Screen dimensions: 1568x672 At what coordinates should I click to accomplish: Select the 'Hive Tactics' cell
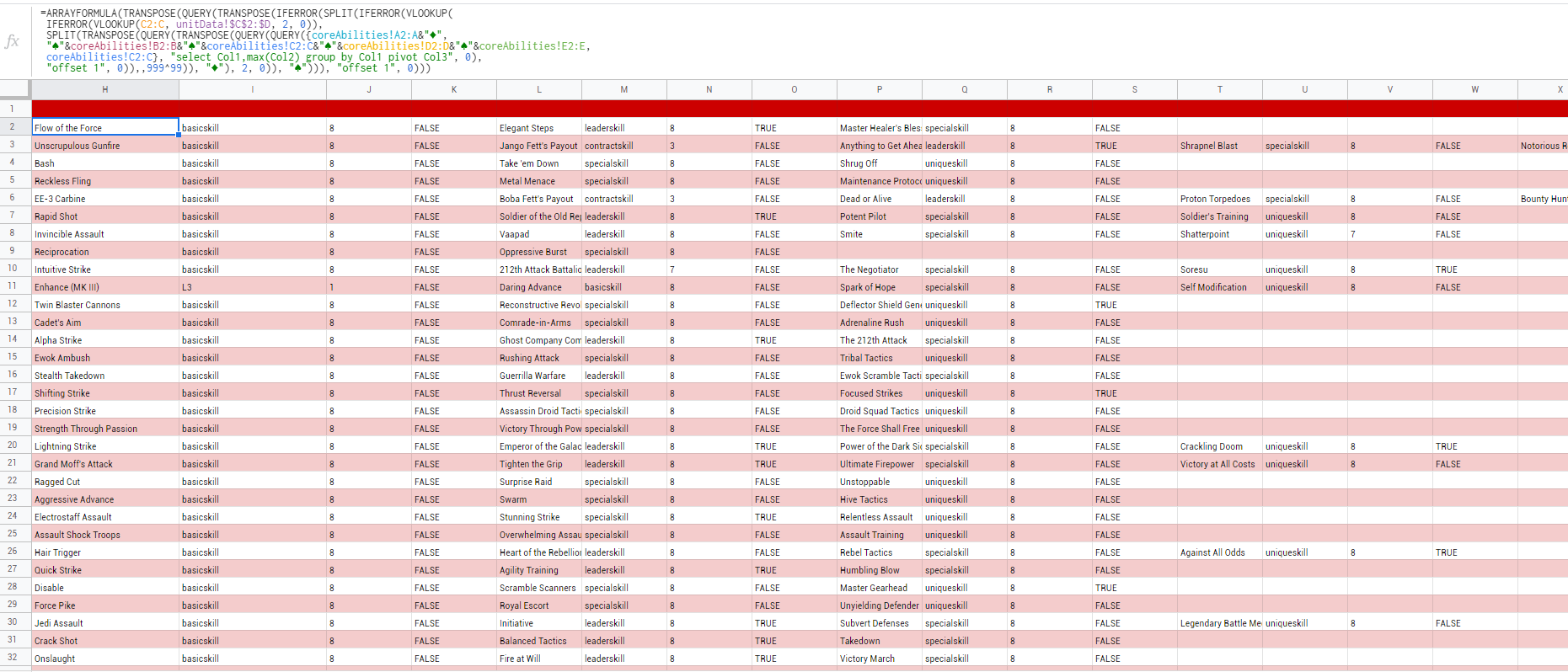[x=880, y=499]
